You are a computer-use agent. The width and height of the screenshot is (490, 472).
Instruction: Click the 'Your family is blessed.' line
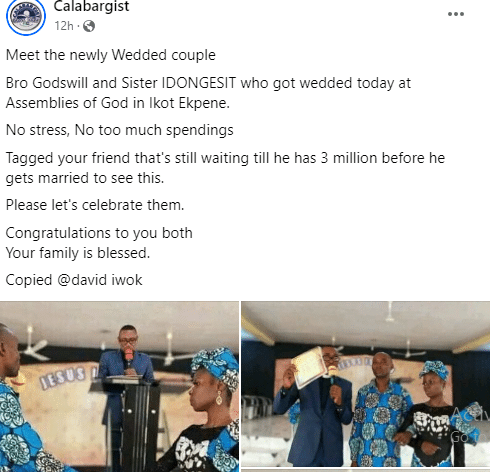[x=78, y=253]
